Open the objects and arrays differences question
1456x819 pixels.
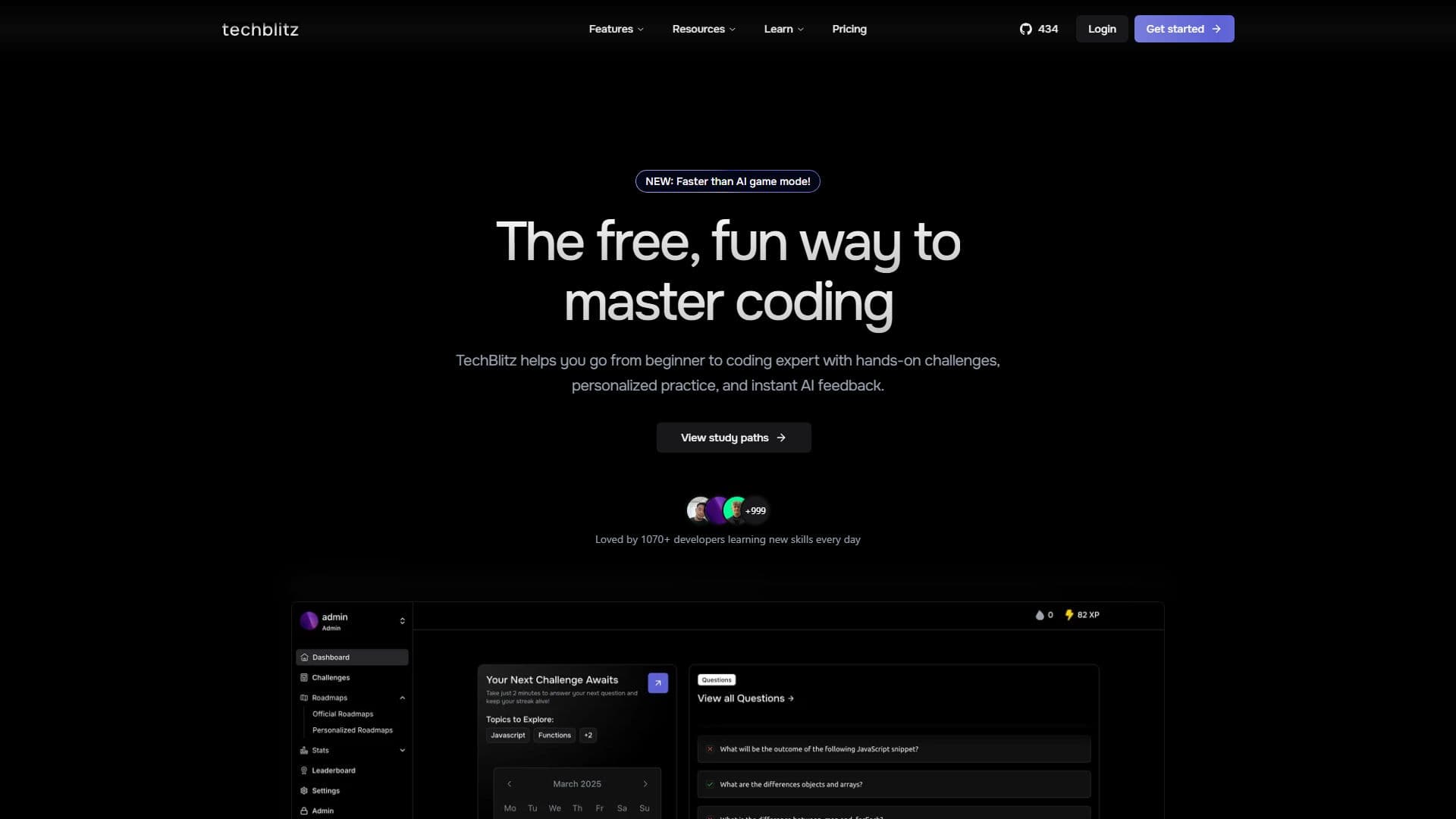[x=894, y=785]
